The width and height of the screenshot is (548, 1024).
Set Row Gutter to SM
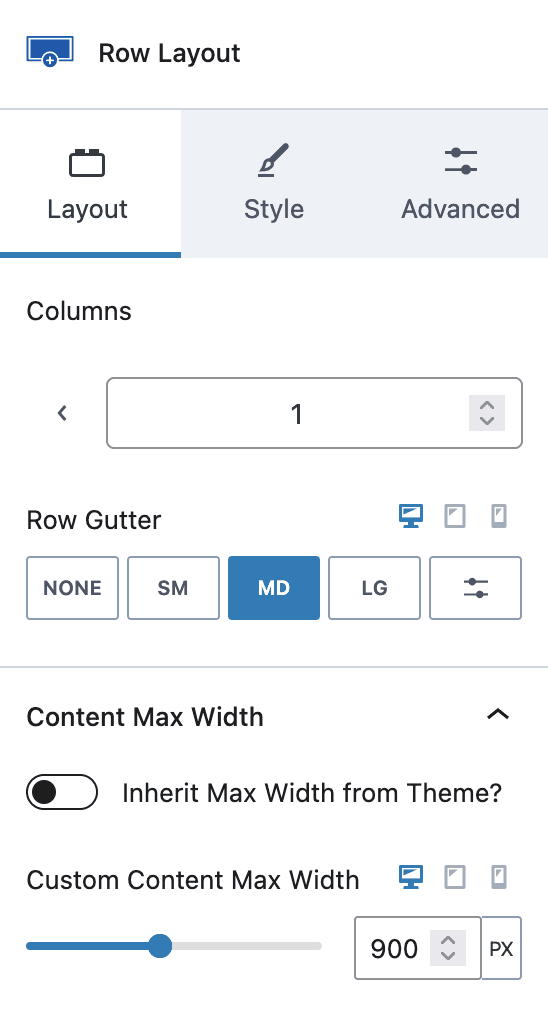click(173, 588)
